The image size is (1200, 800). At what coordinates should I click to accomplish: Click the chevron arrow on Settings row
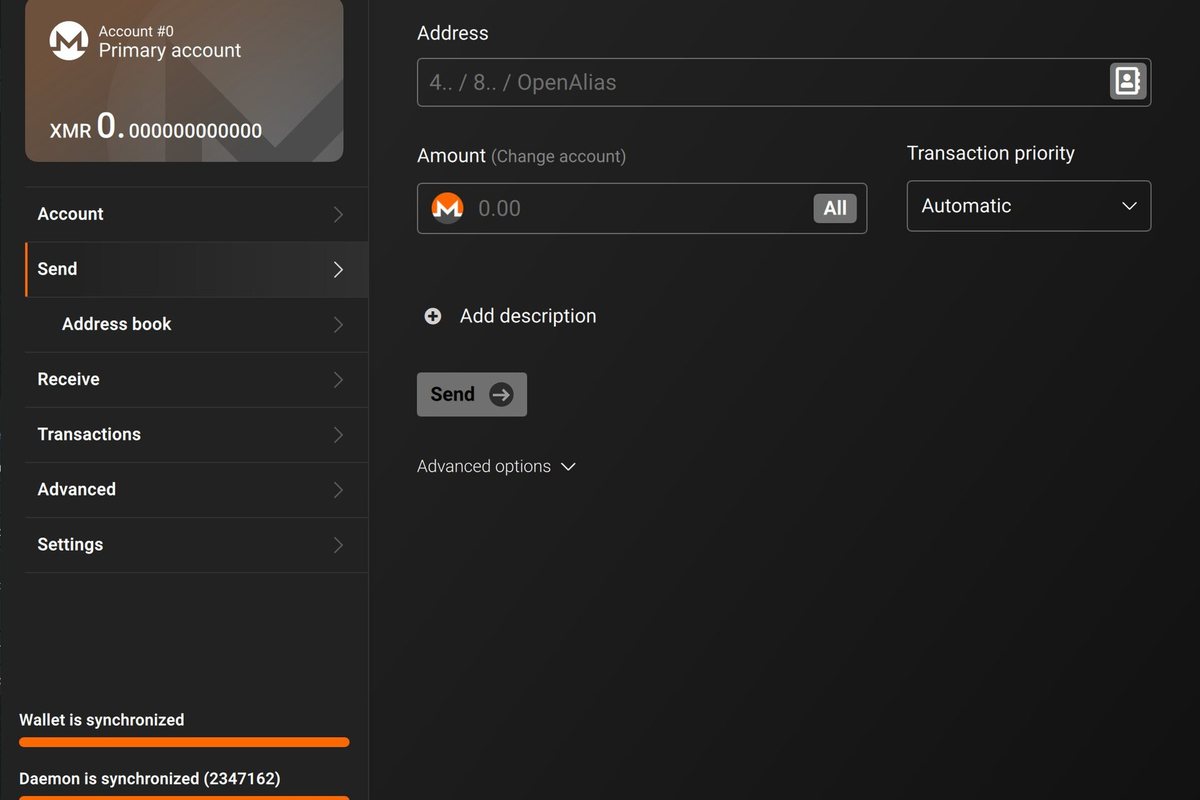(x=338, y=544)
